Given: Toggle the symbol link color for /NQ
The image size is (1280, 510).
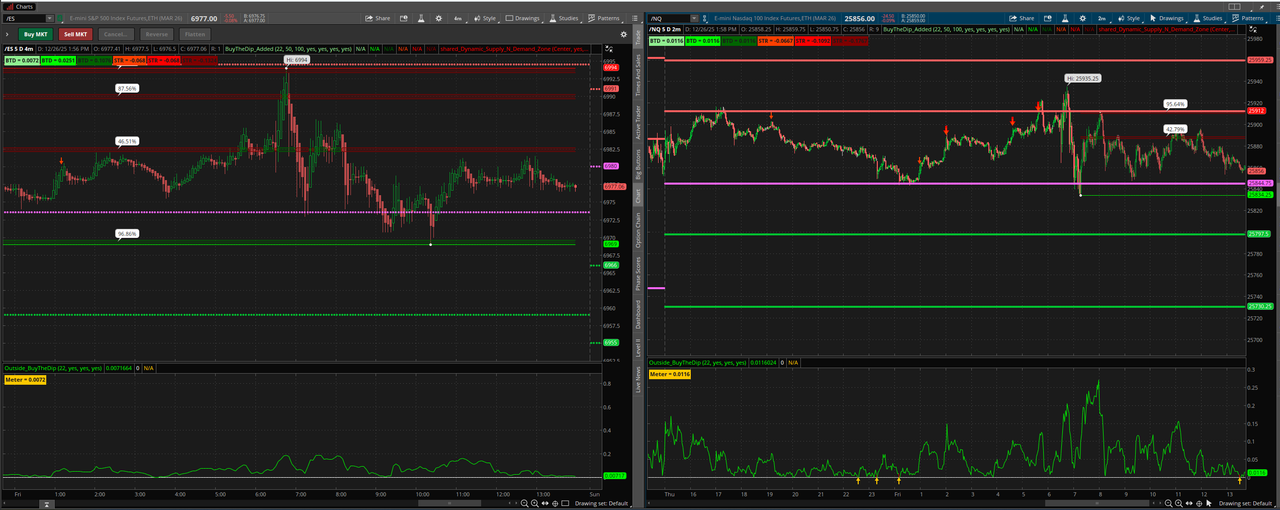Looking at the screenshot, I should point(704,18).
